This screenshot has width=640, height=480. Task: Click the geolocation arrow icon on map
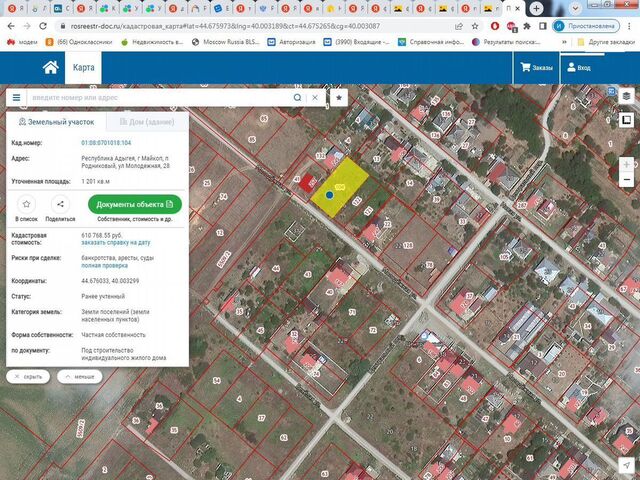[627, 464]
